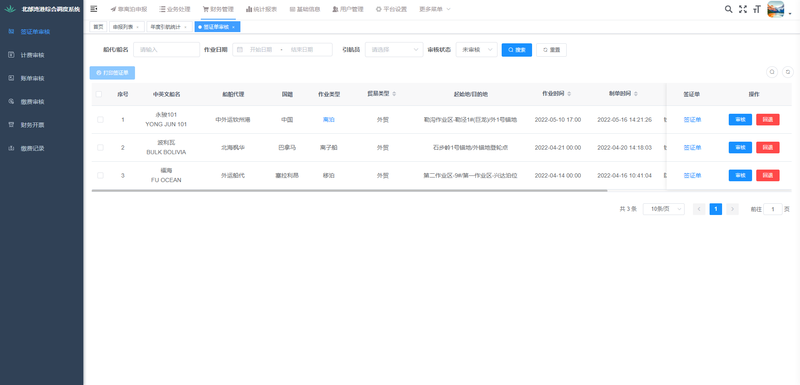800x385 pixels.
Task: Click 审核 button for YONG JUN 101
Action: [x=740, y=119]
